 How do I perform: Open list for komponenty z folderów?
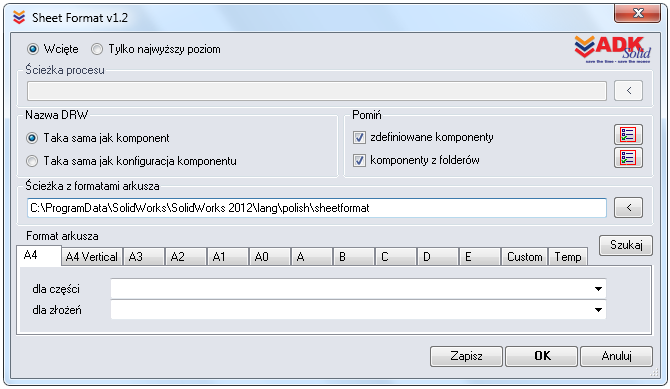(628, 158)
